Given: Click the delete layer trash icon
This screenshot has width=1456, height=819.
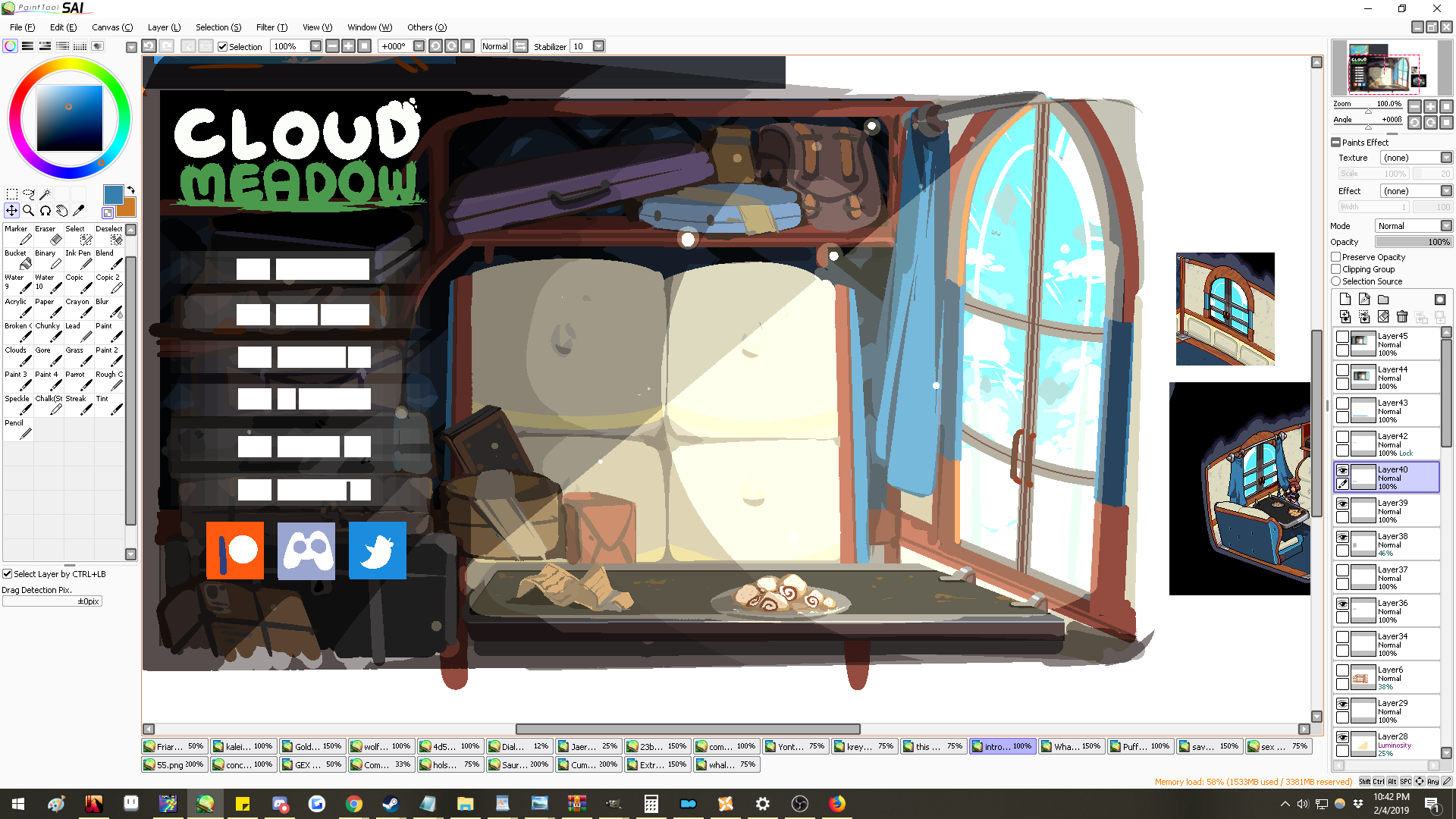Looking at the screenshot, I should pos(1401,317).
